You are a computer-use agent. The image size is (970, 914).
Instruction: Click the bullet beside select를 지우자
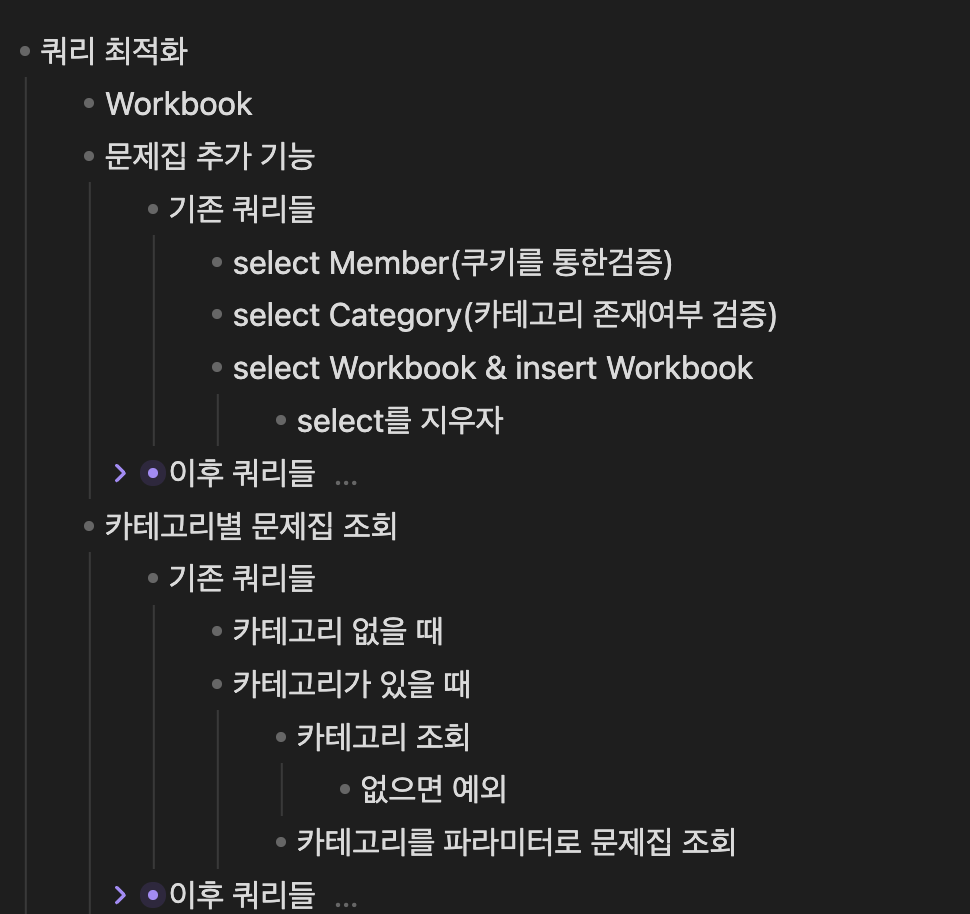(x=281, y=420)
